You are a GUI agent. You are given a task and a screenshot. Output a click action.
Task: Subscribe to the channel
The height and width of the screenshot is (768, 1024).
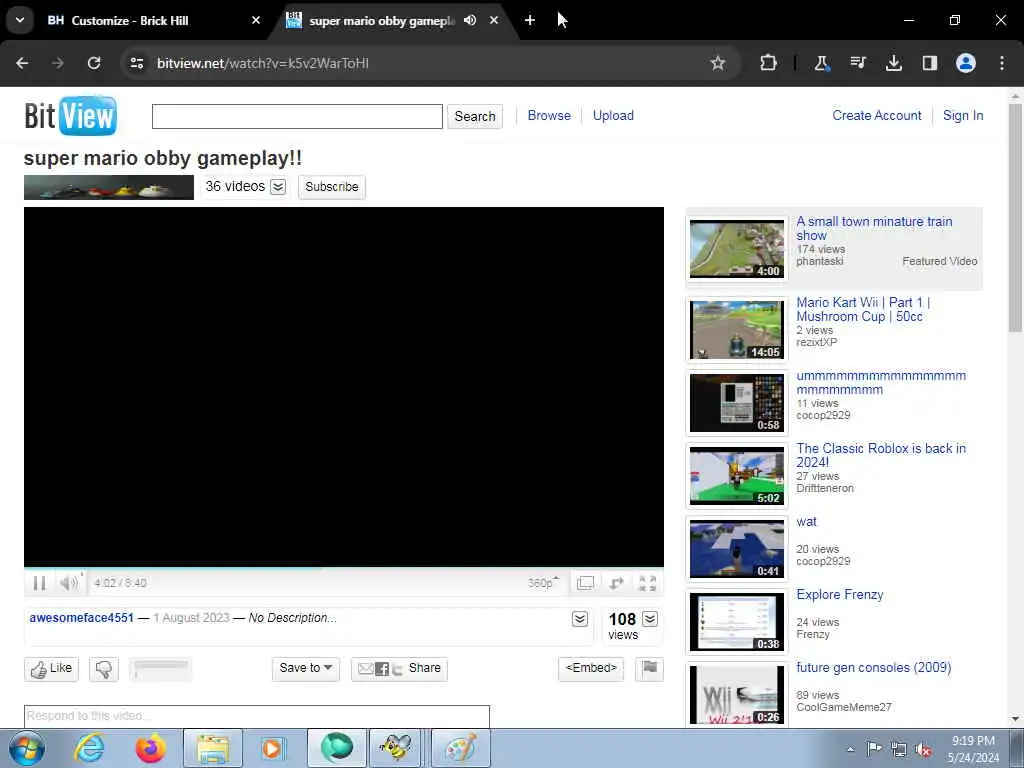[332, 187]
